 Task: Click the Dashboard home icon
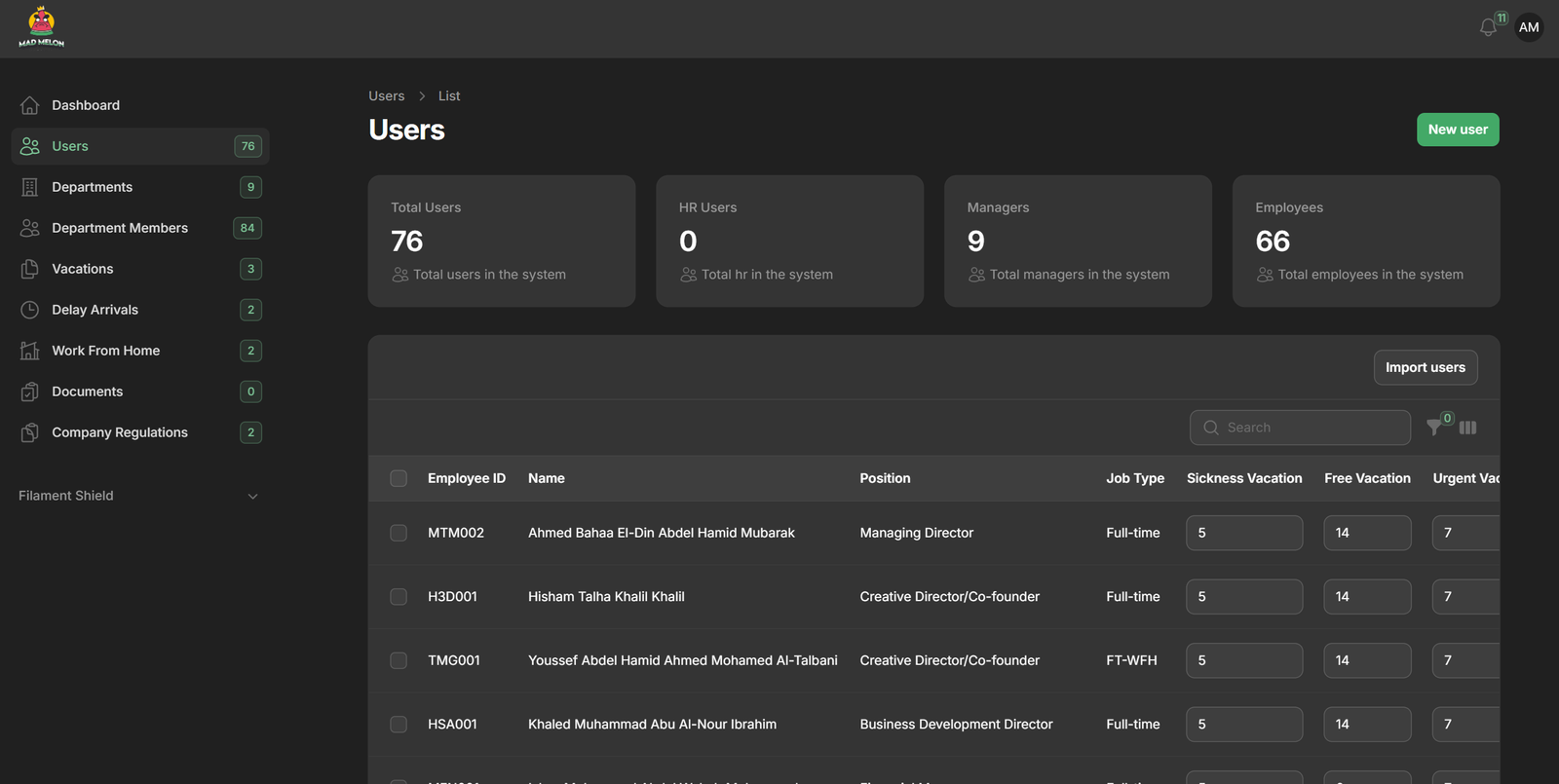(x=30, y=105)
